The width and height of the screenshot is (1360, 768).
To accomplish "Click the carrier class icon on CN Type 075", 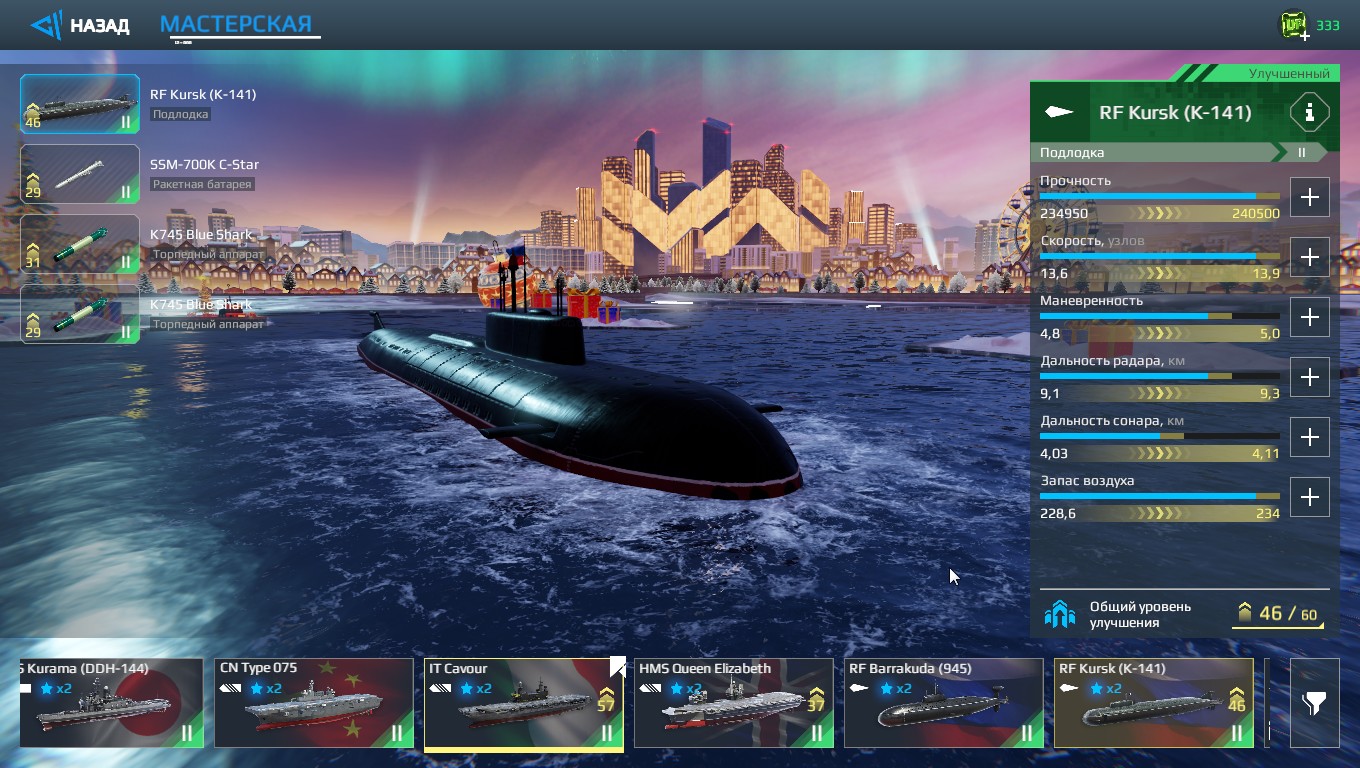I will click(x=231, y=689).
